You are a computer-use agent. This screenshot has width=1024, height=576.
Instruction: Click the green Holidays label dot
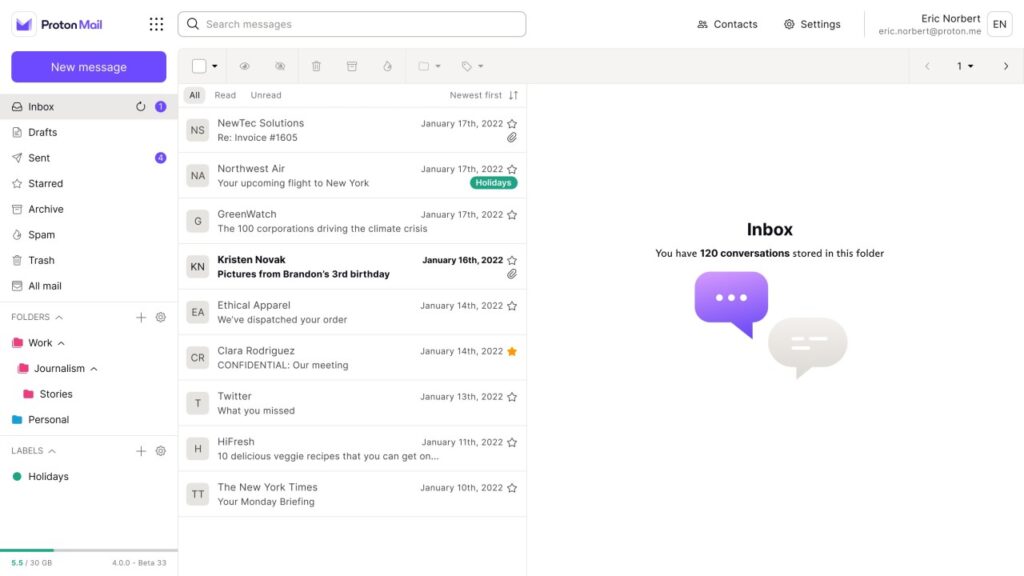[17, 477]
